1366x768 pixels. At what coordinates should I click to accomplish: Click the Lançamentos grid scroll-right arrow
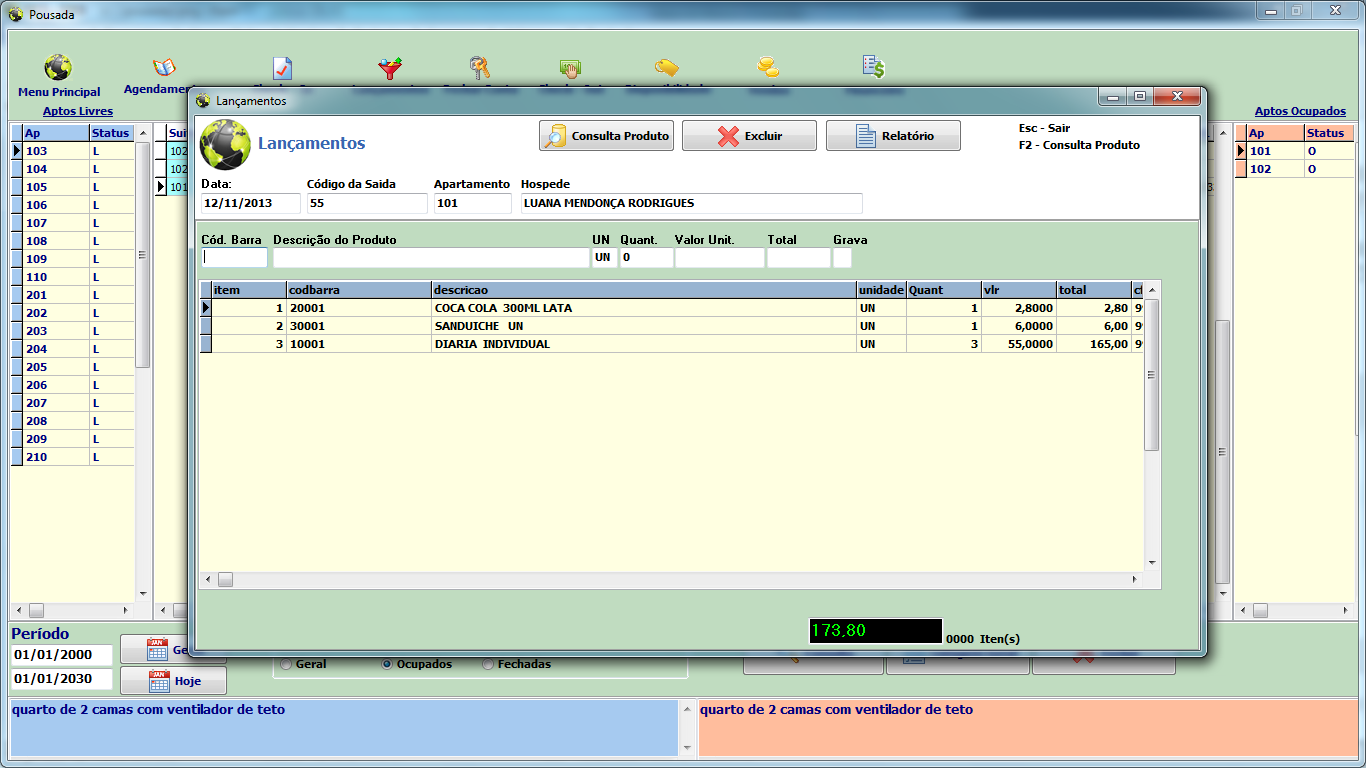[x=1134, y=580]
